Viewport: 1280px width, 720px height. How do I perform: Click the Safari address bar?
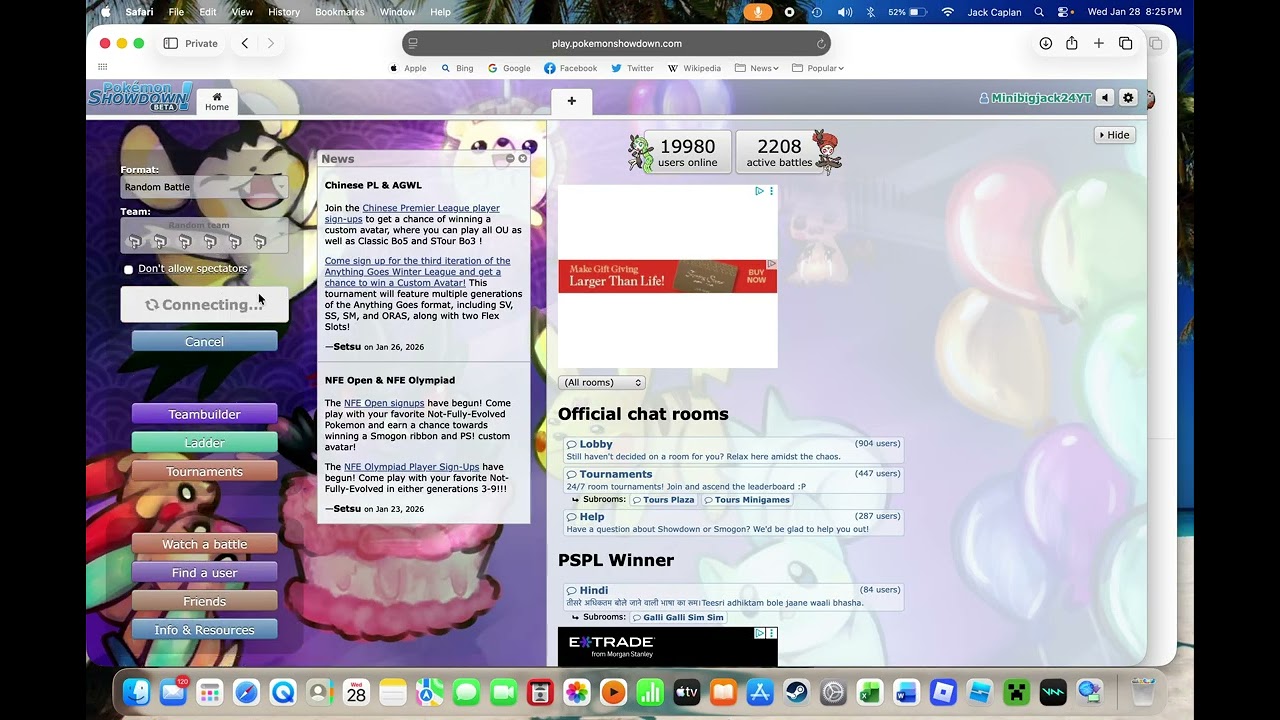tap(616, 44)
